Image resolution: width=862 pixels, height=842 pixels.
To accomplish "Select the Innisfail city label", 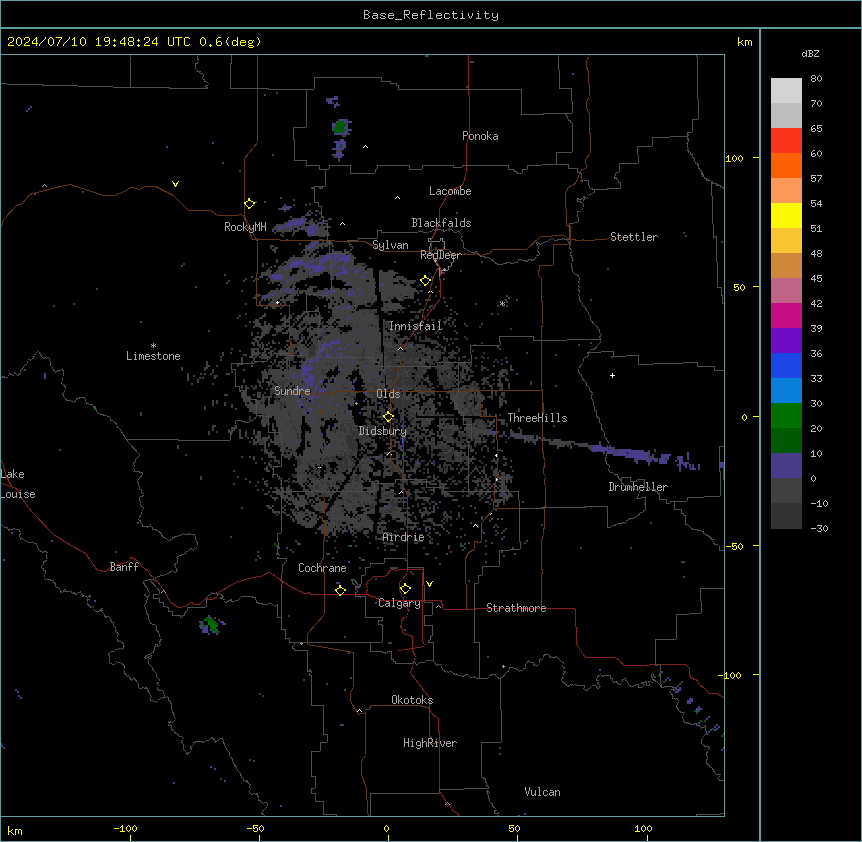I will coord(416,326).
